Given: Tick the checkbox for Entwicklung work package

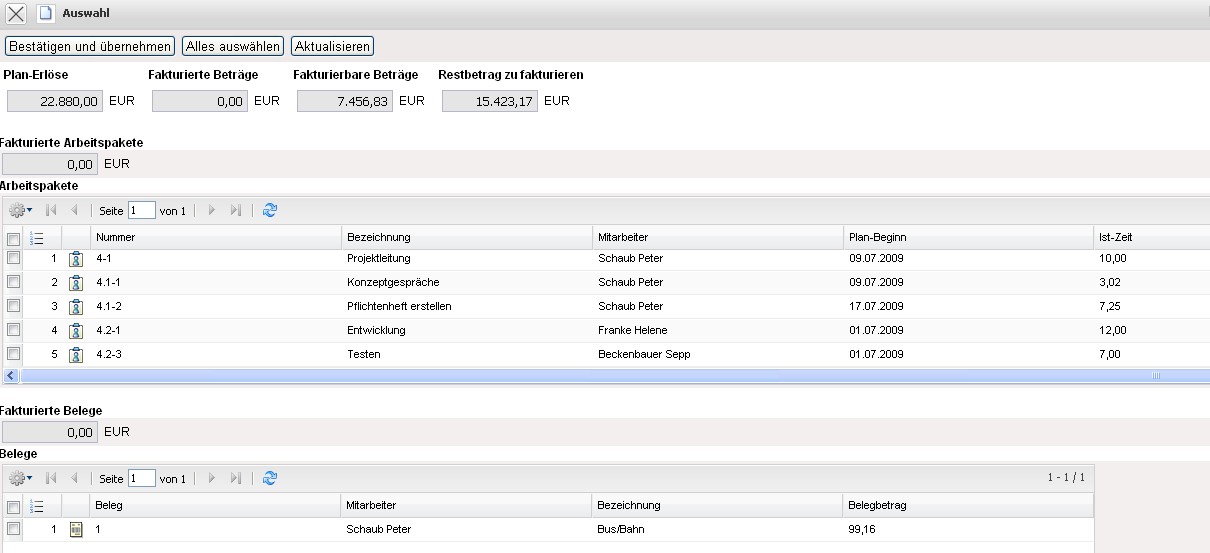Looking at the screenshot, I should pos(14,330).
